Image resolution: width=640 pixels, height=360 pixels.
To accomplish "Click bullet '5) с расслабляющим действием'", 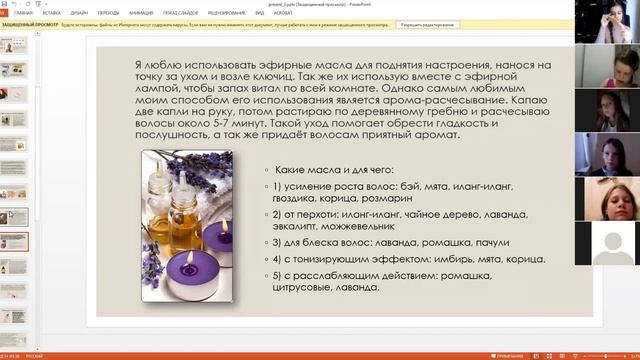I will pos(382,281).
